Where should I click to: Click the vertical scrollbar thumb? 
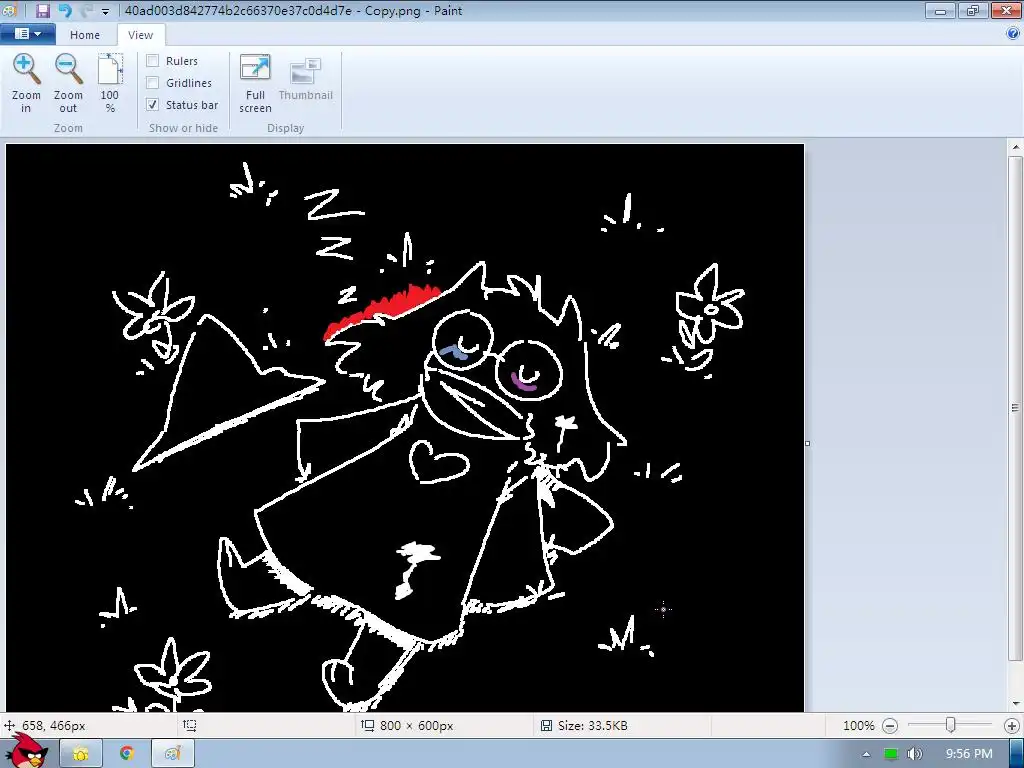pos(1016,408)
